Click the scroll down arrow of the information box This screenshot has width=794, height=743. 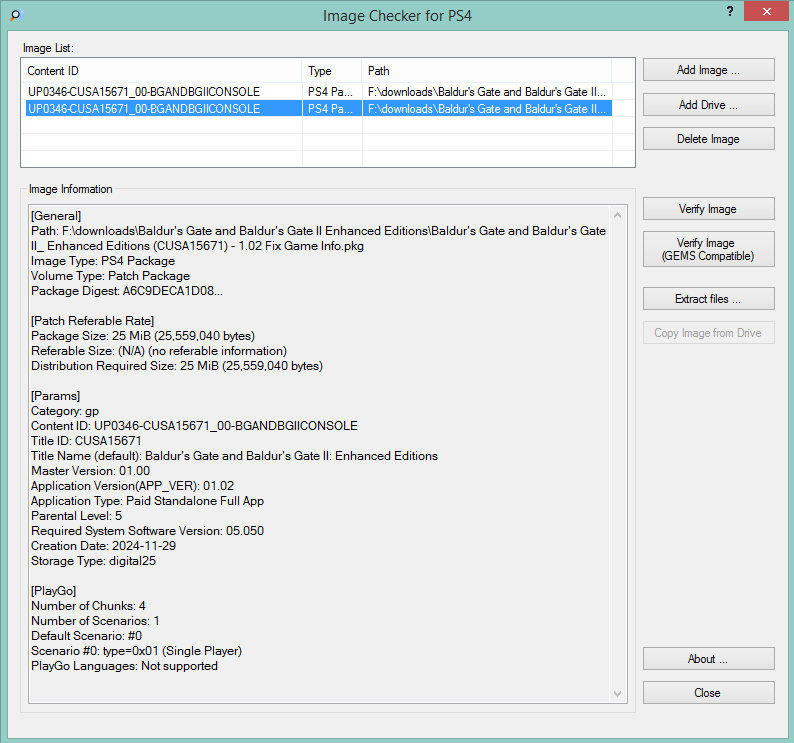coord(617,693)
